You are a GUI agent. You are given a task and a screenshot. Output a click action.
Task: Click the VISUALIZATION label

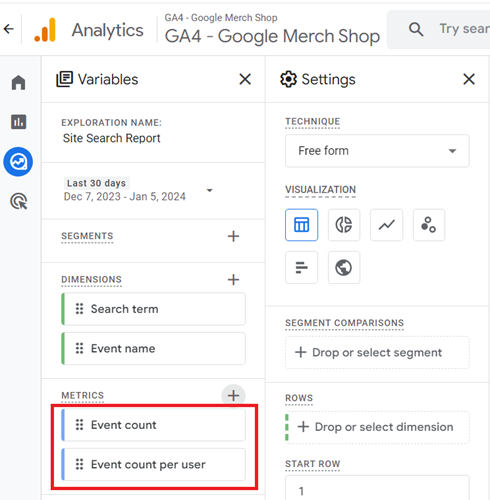tap(320, 190)
